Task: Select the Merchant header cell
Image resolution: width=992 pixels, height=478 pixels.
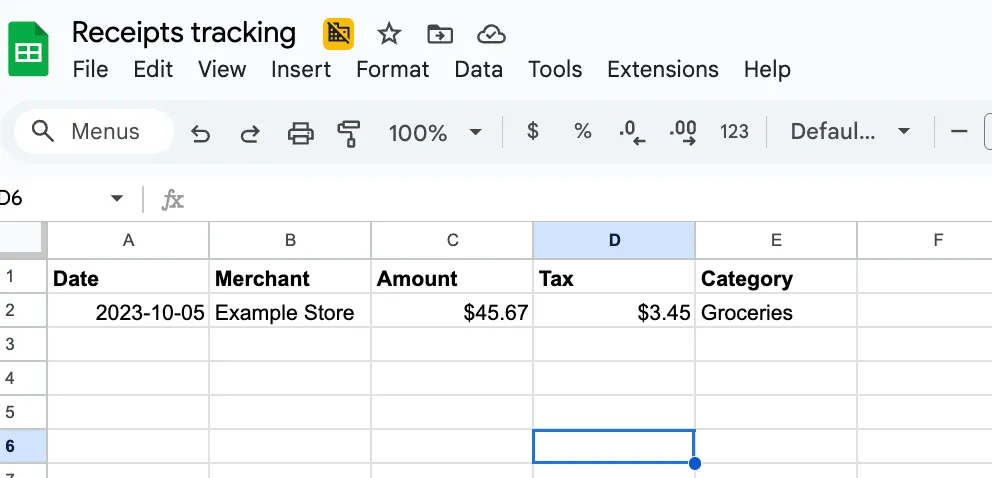Action: (290, 276)
